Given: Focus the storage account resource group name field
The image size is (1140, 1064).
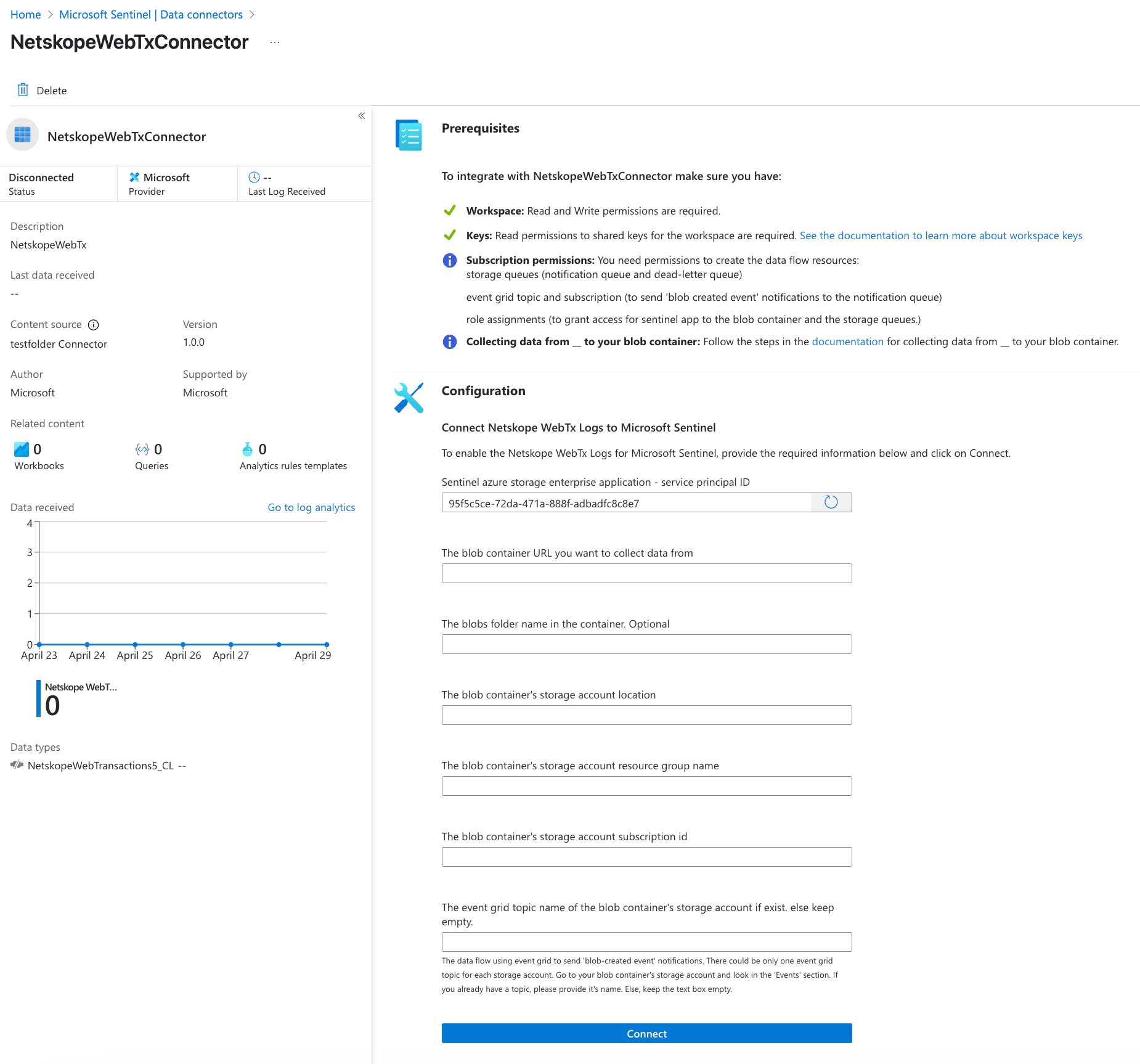Looking at the screenshot, I should [x=647, y=786].
